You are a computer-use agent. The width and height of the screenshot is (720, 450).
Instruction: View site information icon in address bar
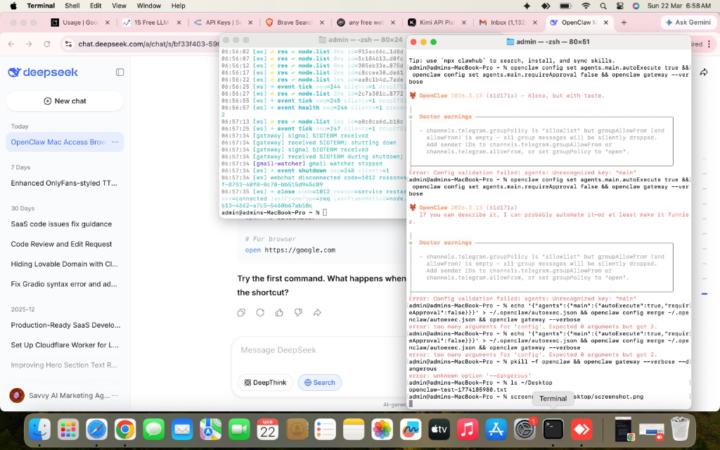pyautogui.click(x=68, y=44)
